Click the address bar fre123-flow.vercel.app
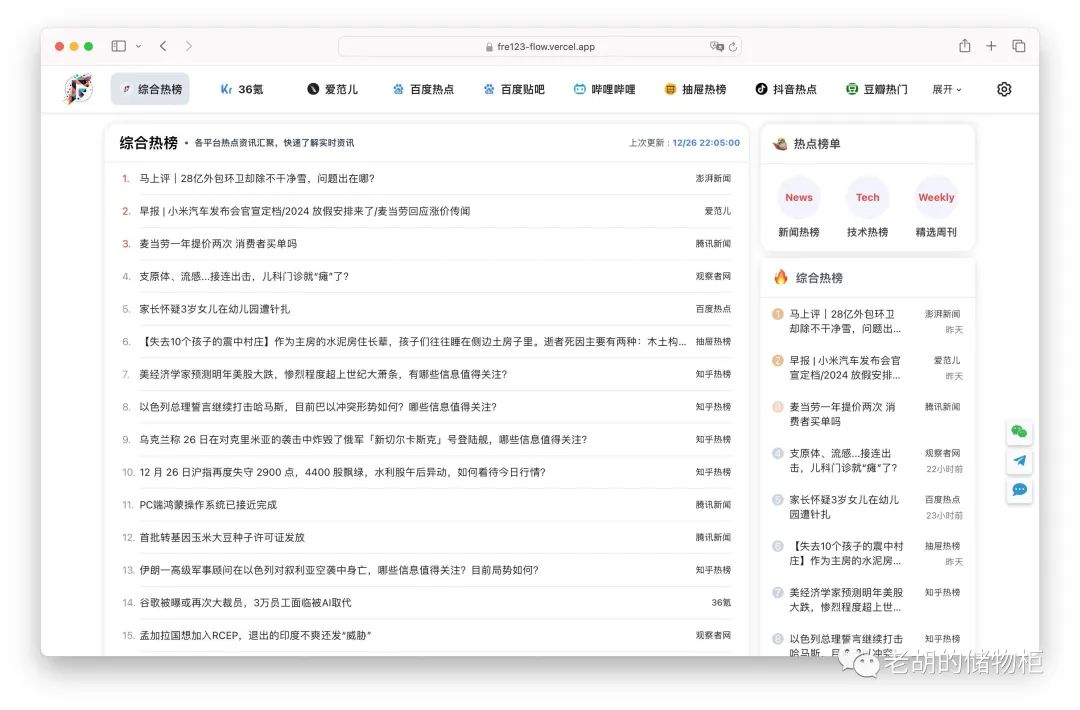 [x=540, y=46]
